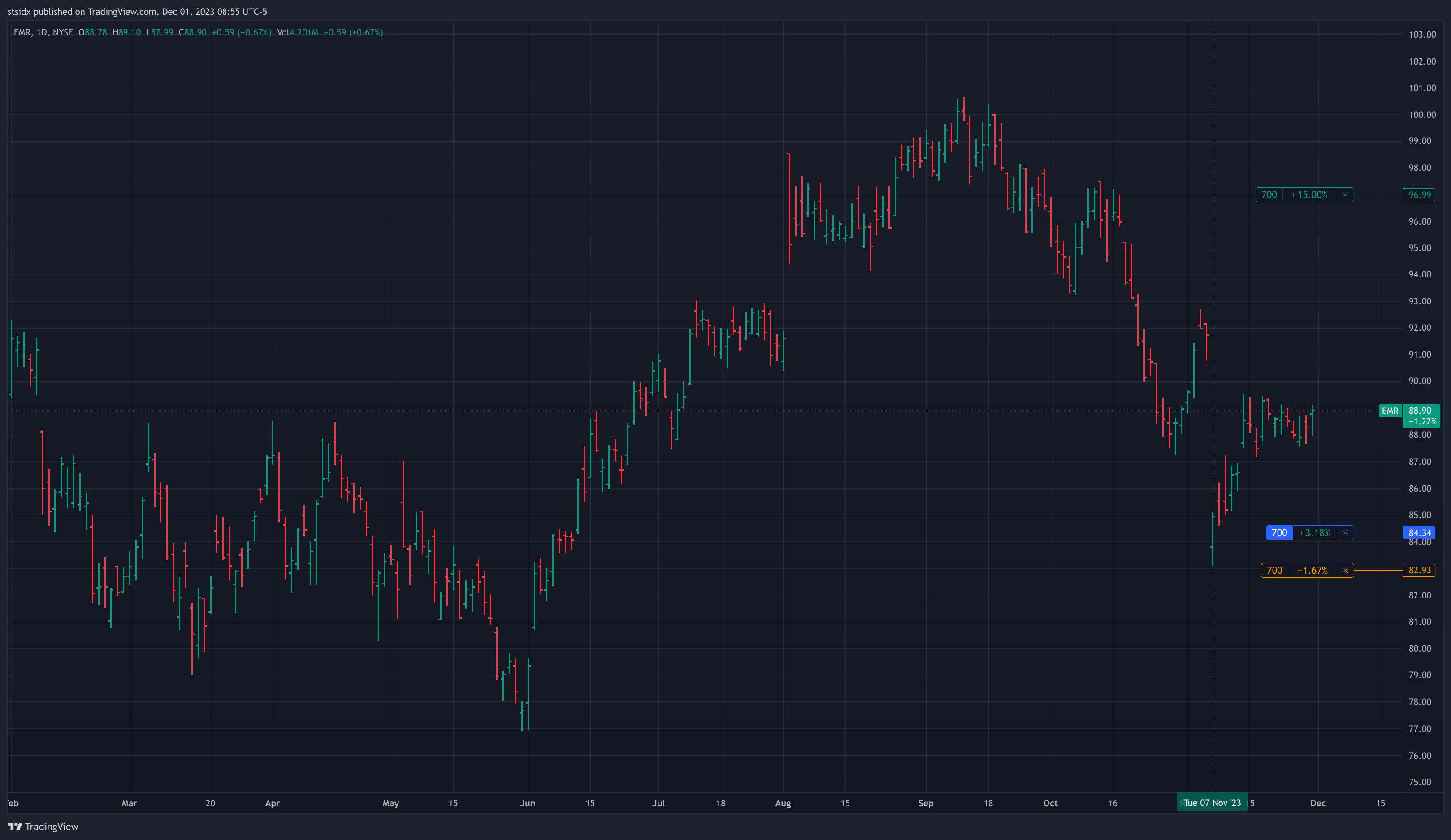Close the -1.67% order line
Image resolution: width=1451 pixels, height=840 pixels.
coord(1345,570)
